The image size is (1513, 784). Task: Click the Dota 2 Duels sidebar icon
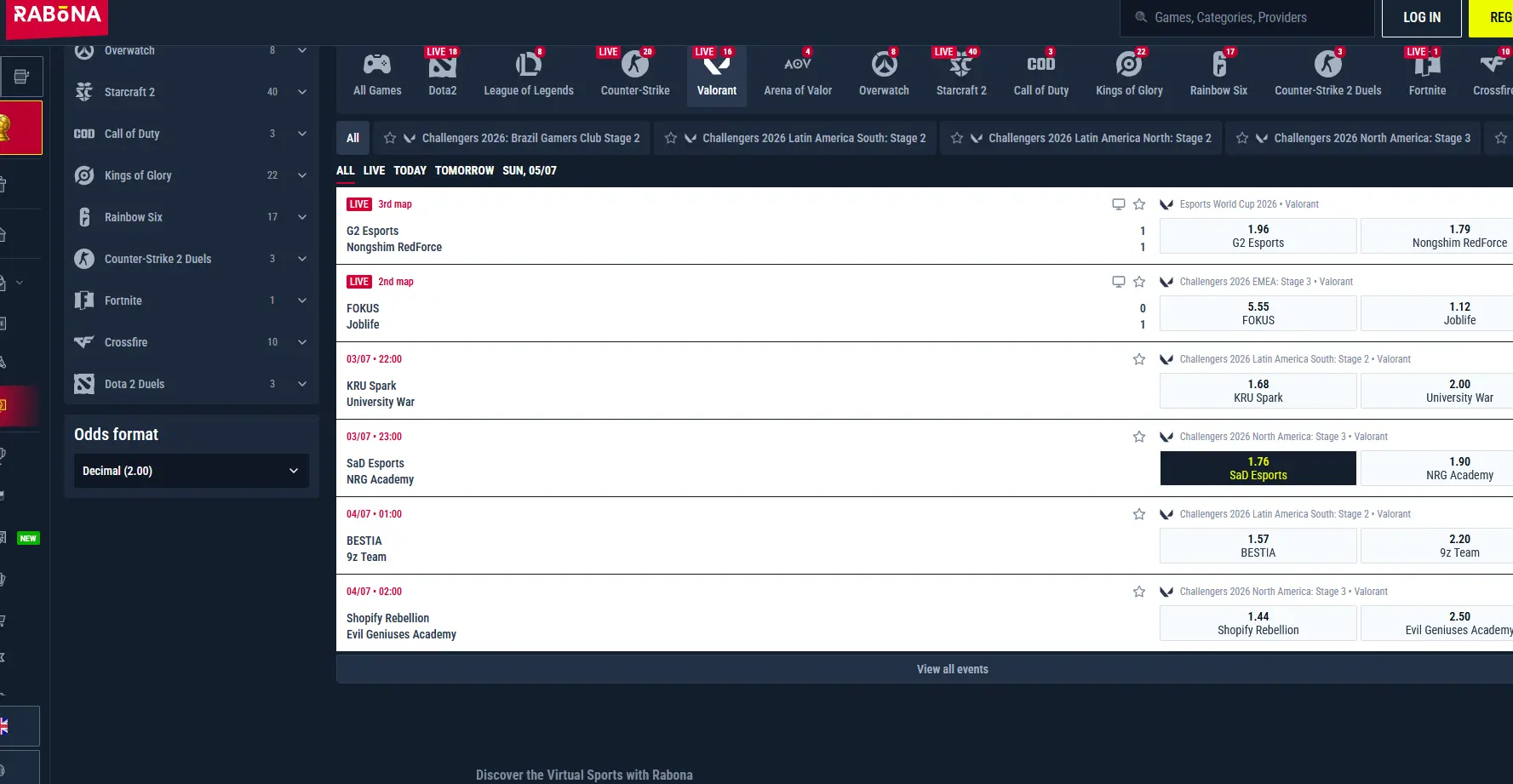(x=84, y=384)
